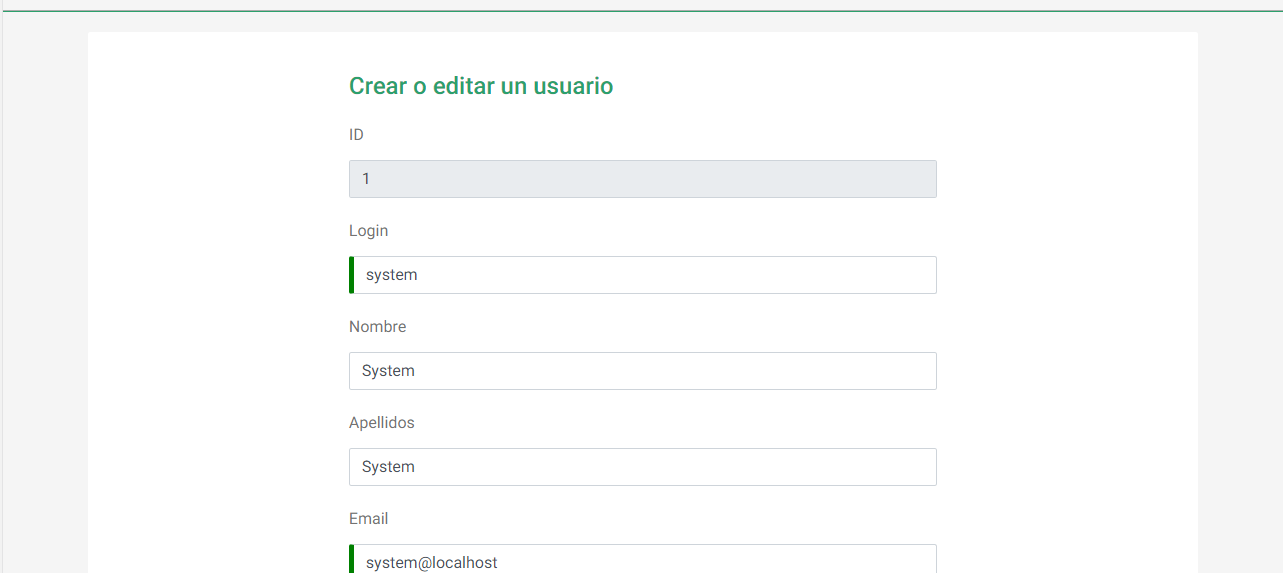Click the ID label
The image size is (1283, 573).
click(356, 135)
